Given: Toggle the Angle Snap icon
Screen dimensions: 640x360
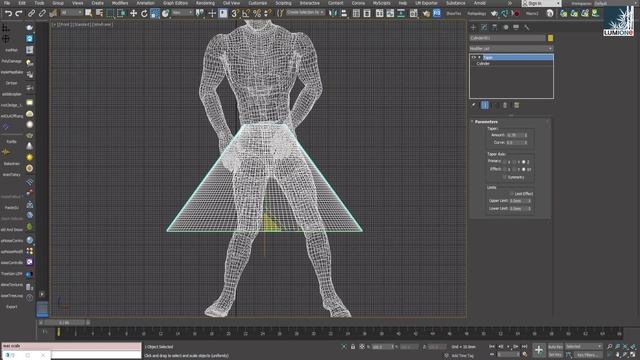Looking at the screenshot, I should pos(246,13).
